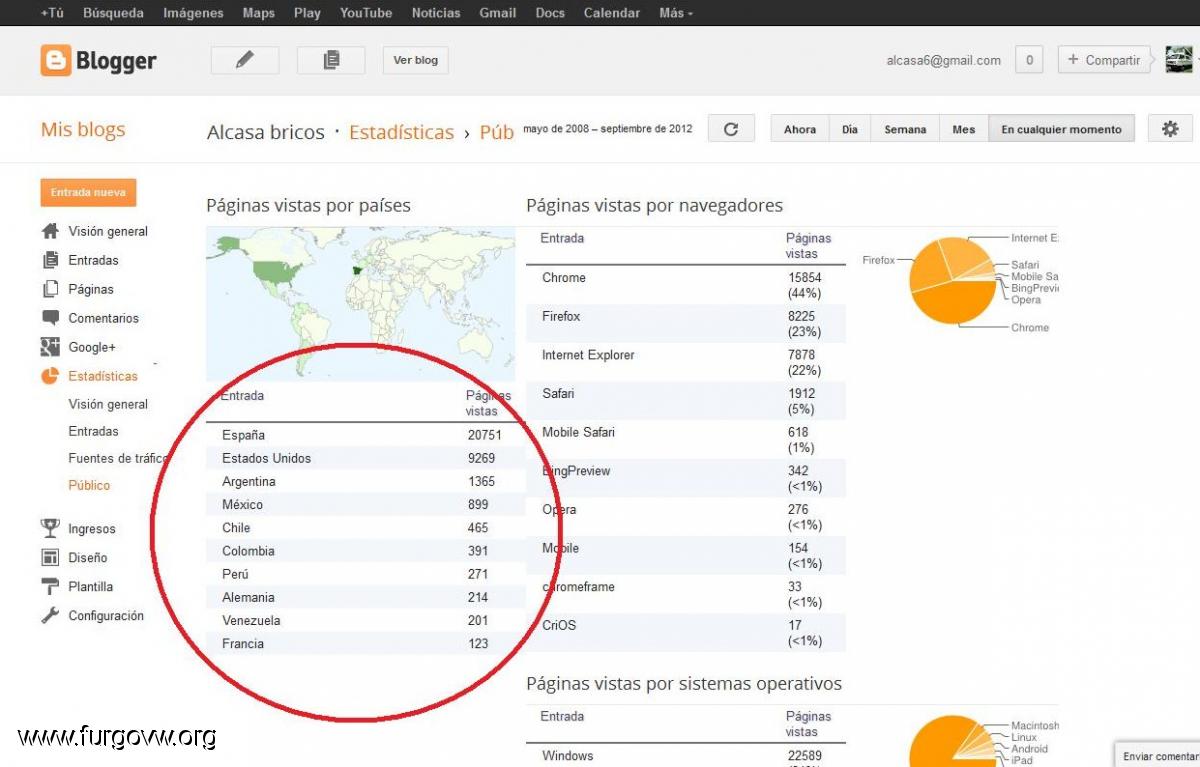1200x767 pixels.
Task: Click the Windows operating system row
Action: pyautogui.click(x=686, y=757)
